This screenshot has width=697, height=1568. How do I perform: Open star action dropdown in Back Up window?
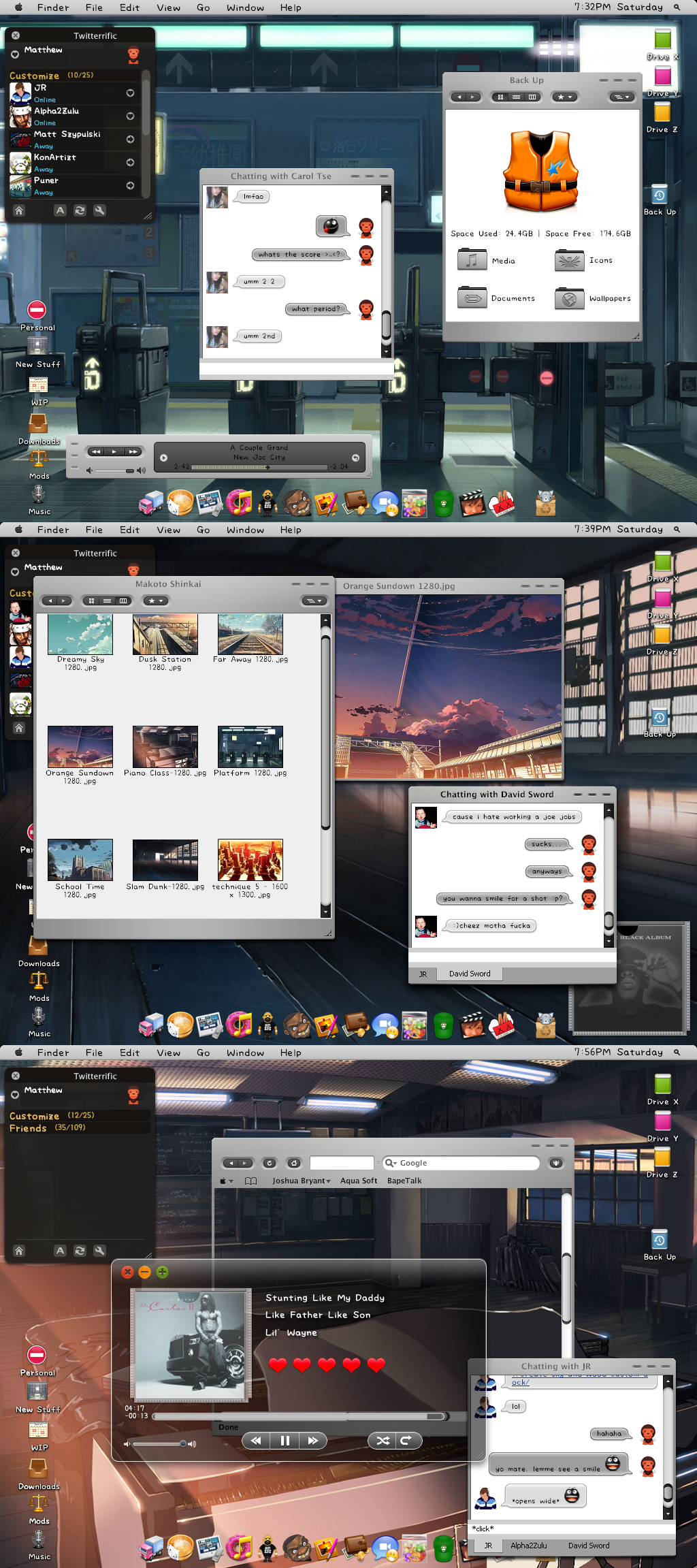[x=565, y=97]
